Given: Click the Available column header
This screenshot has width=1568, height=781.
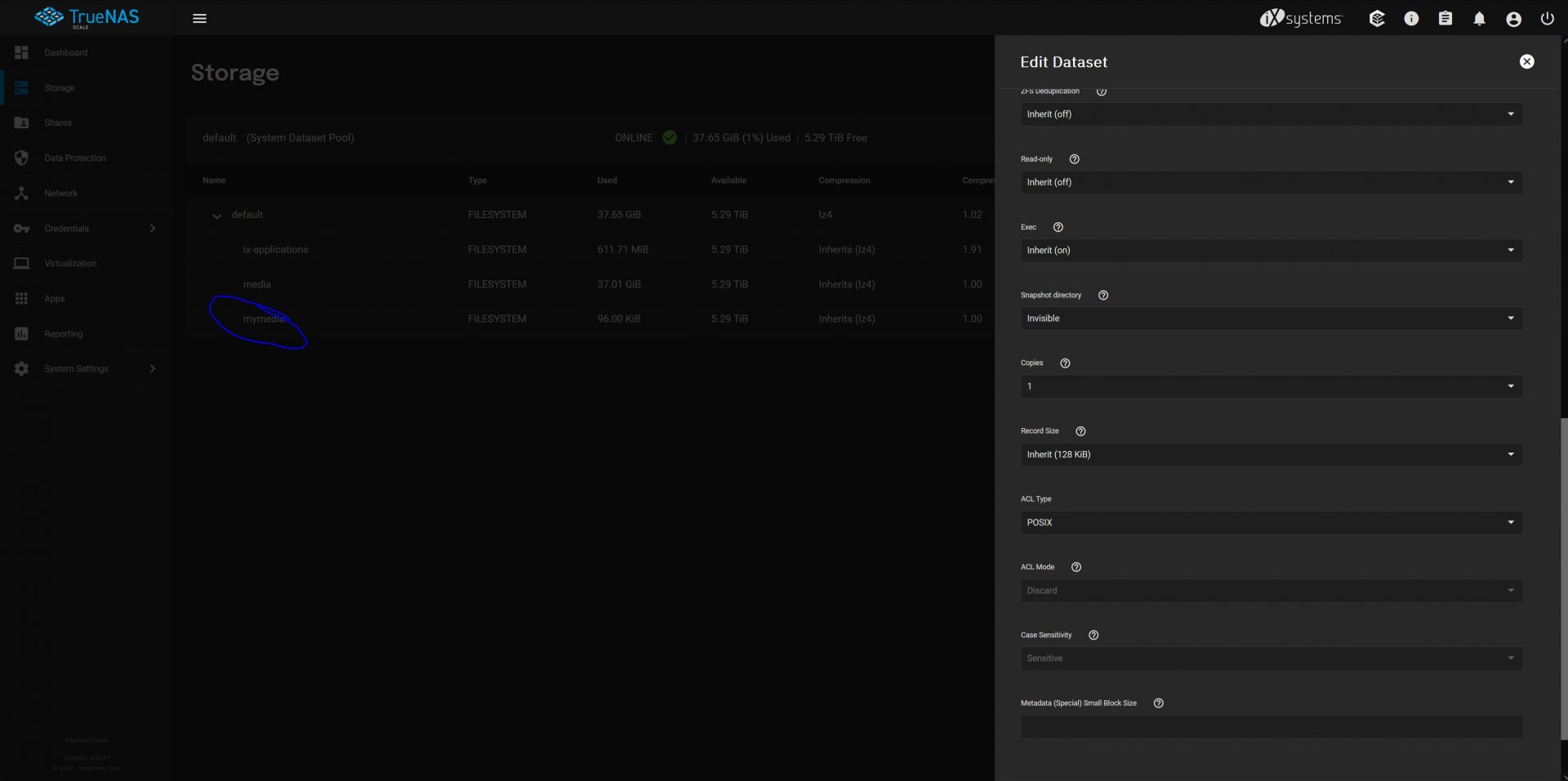Looking at the screenshot, I should pyautogui.click(x=728, y=181).
